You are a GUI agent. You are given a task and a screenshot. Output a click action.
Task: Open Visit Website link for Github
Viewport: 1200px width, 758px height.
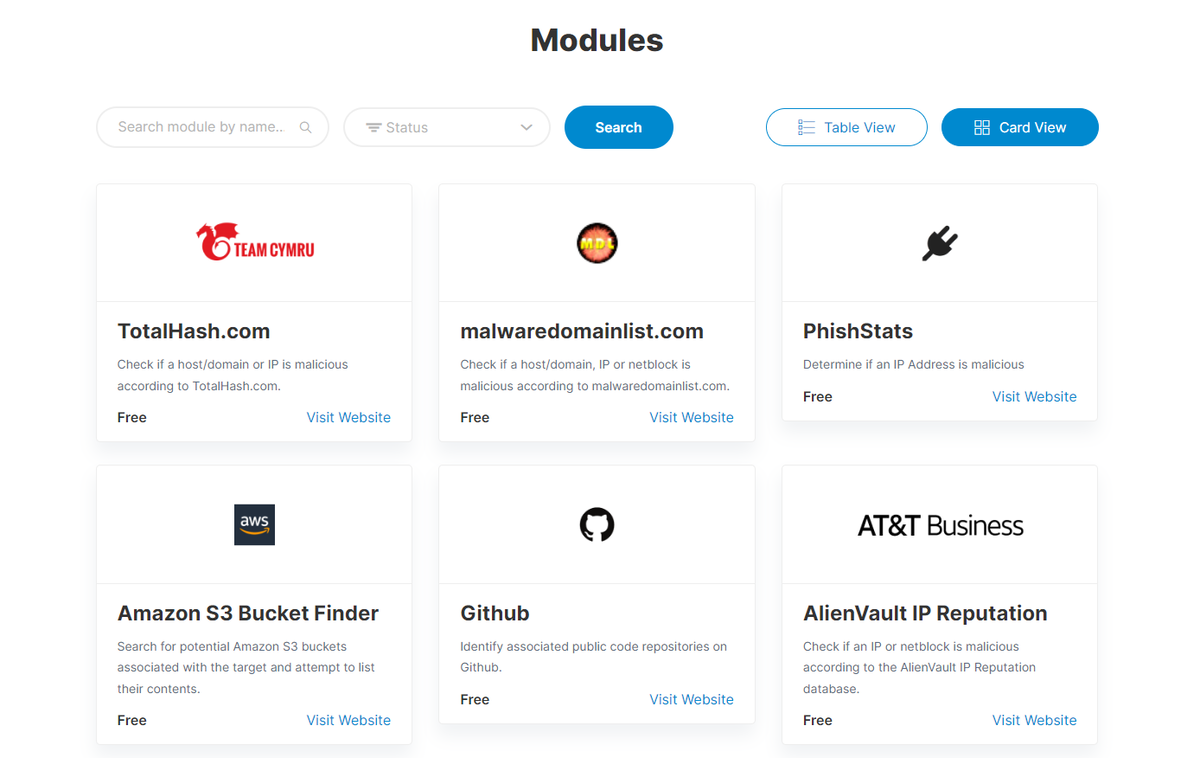691,699
